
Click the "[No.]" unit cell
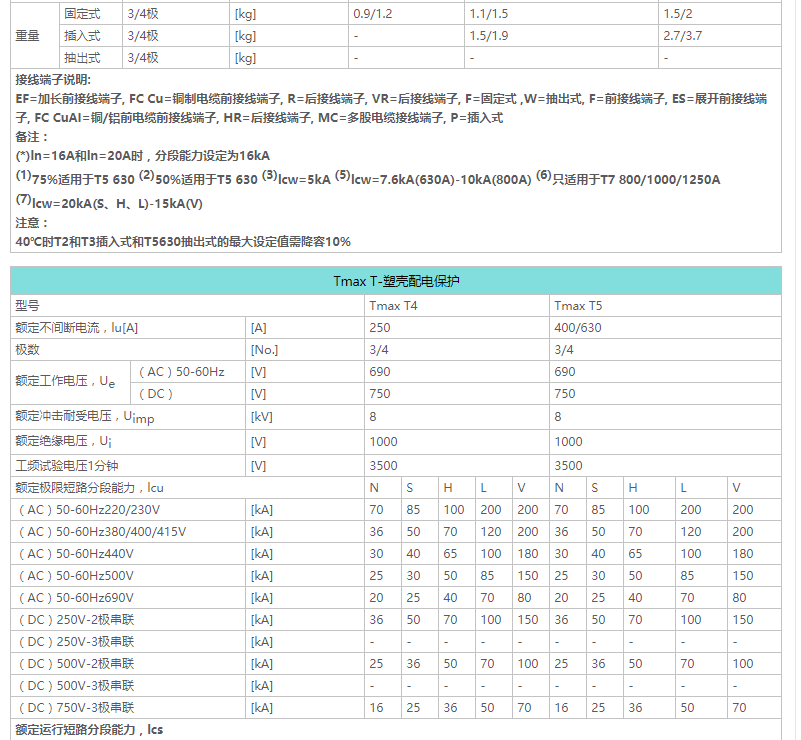click(x=264, y=350)
